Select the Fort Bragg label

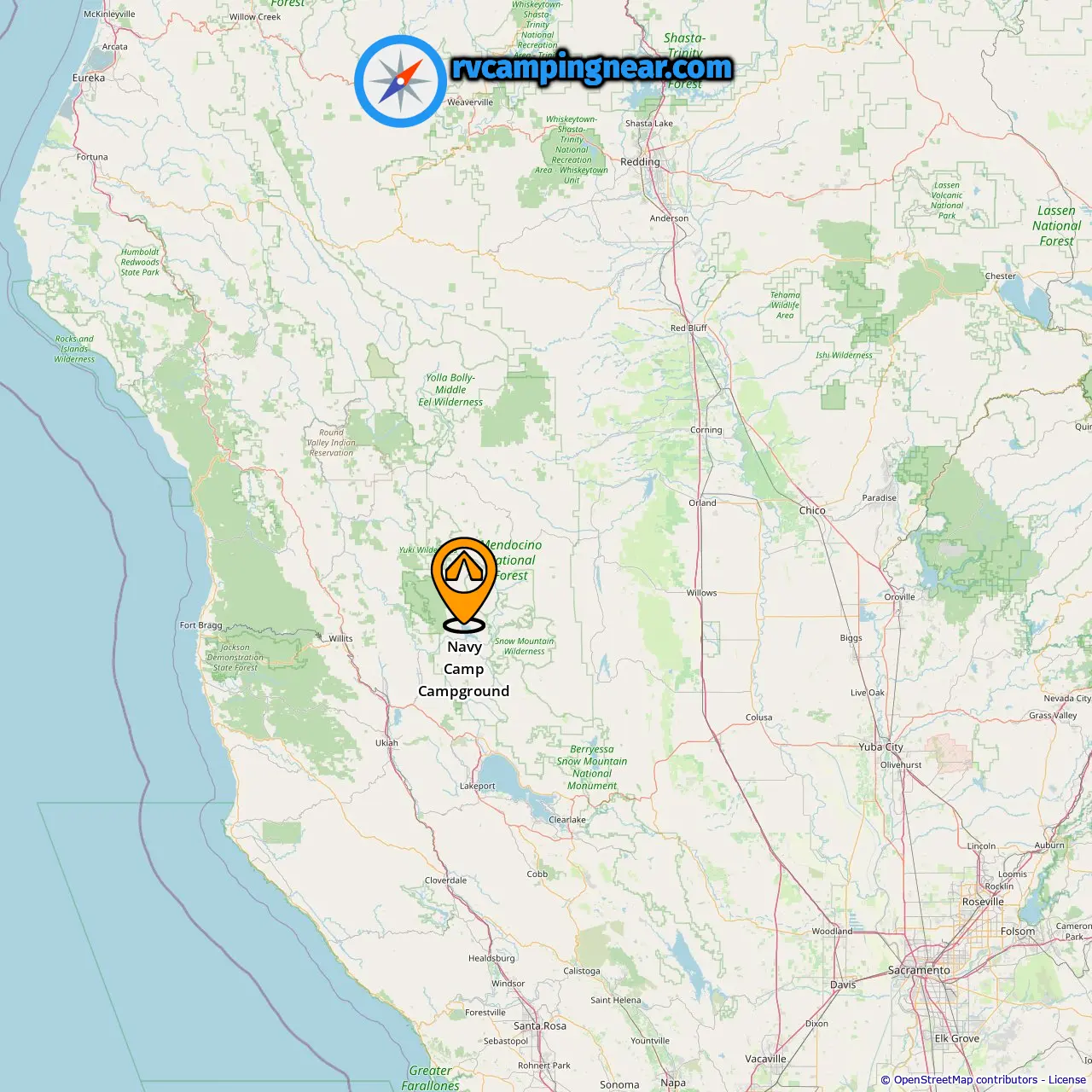[200, 625]
